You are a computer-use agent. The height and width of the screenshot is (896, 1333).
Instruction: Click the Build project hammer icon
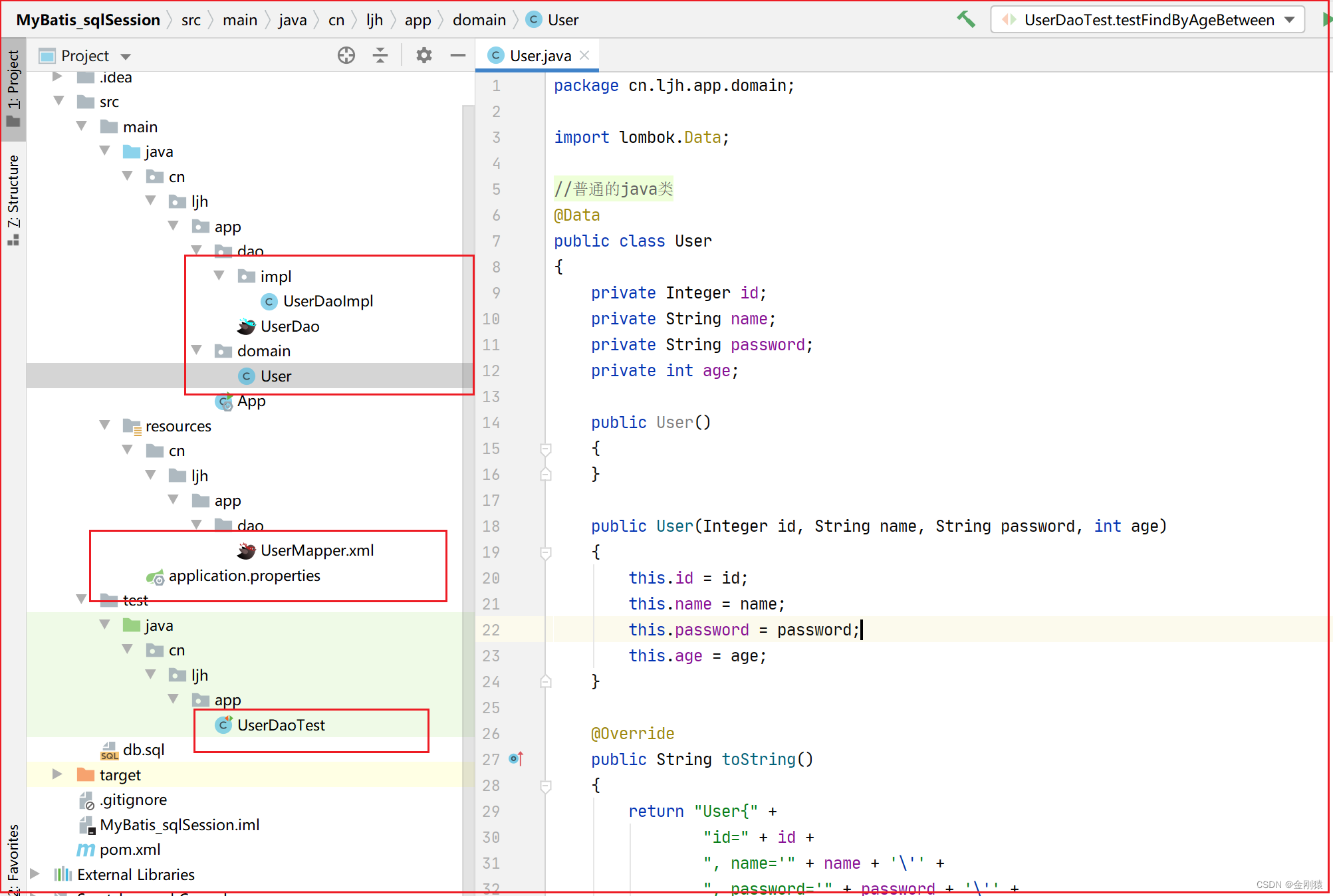tap(966, 20)
